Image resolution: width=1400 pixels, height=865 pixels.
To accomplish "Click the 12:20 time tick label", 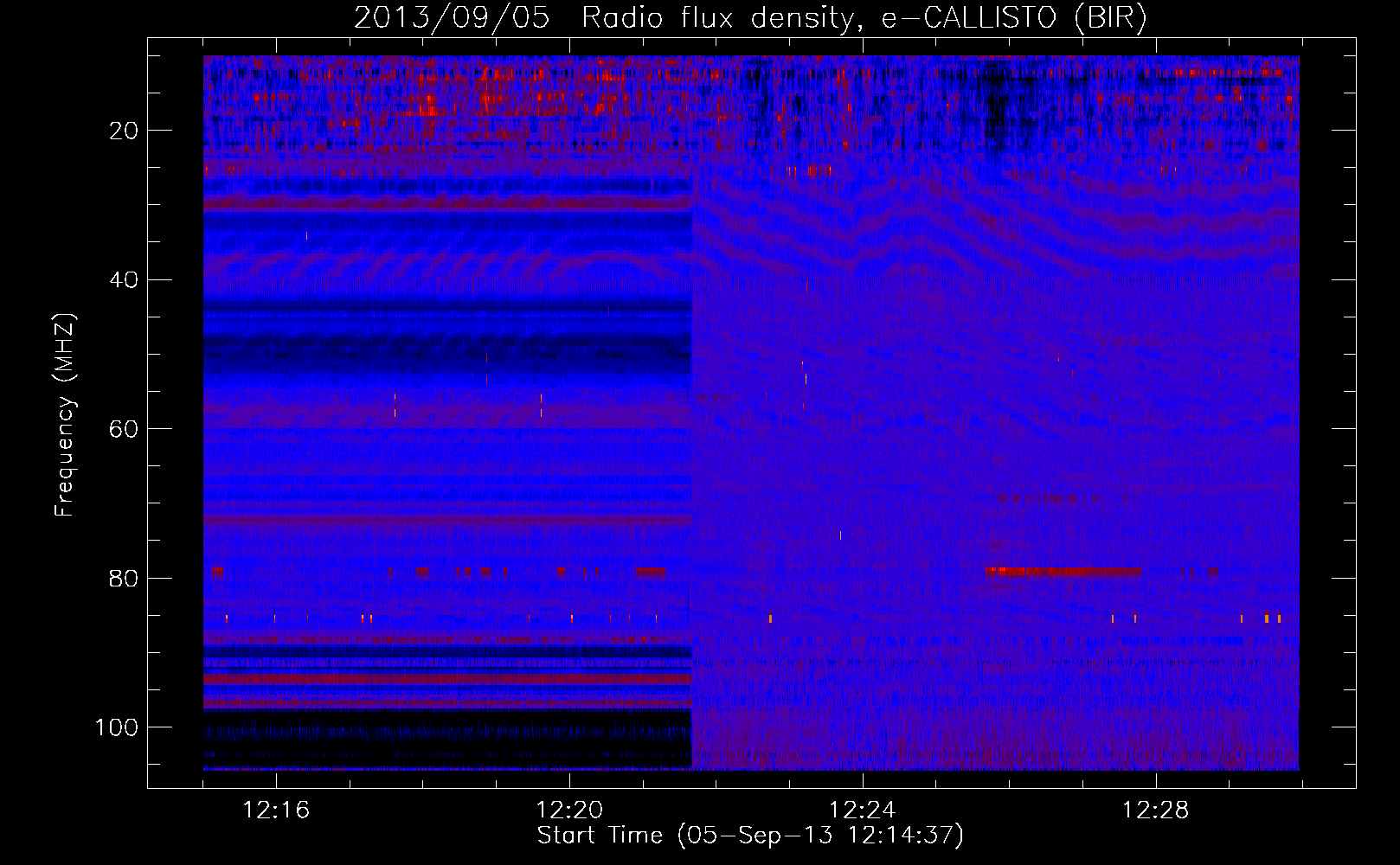I will click(x=569, y=811).
